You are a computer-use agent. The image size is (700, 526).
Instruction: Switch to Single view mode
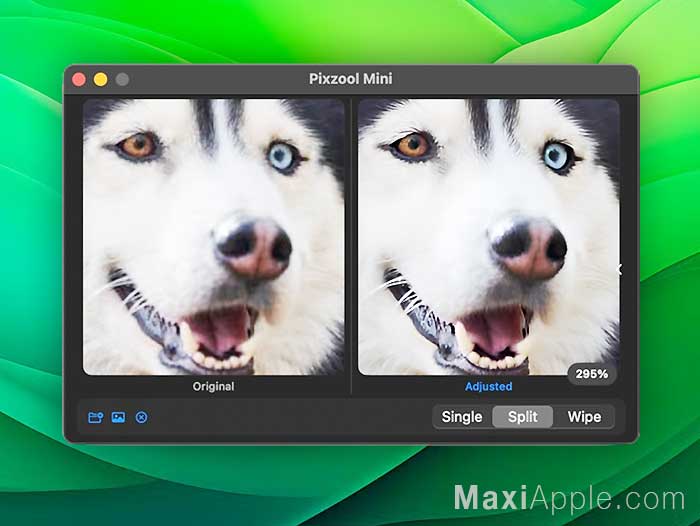[462, 417]
